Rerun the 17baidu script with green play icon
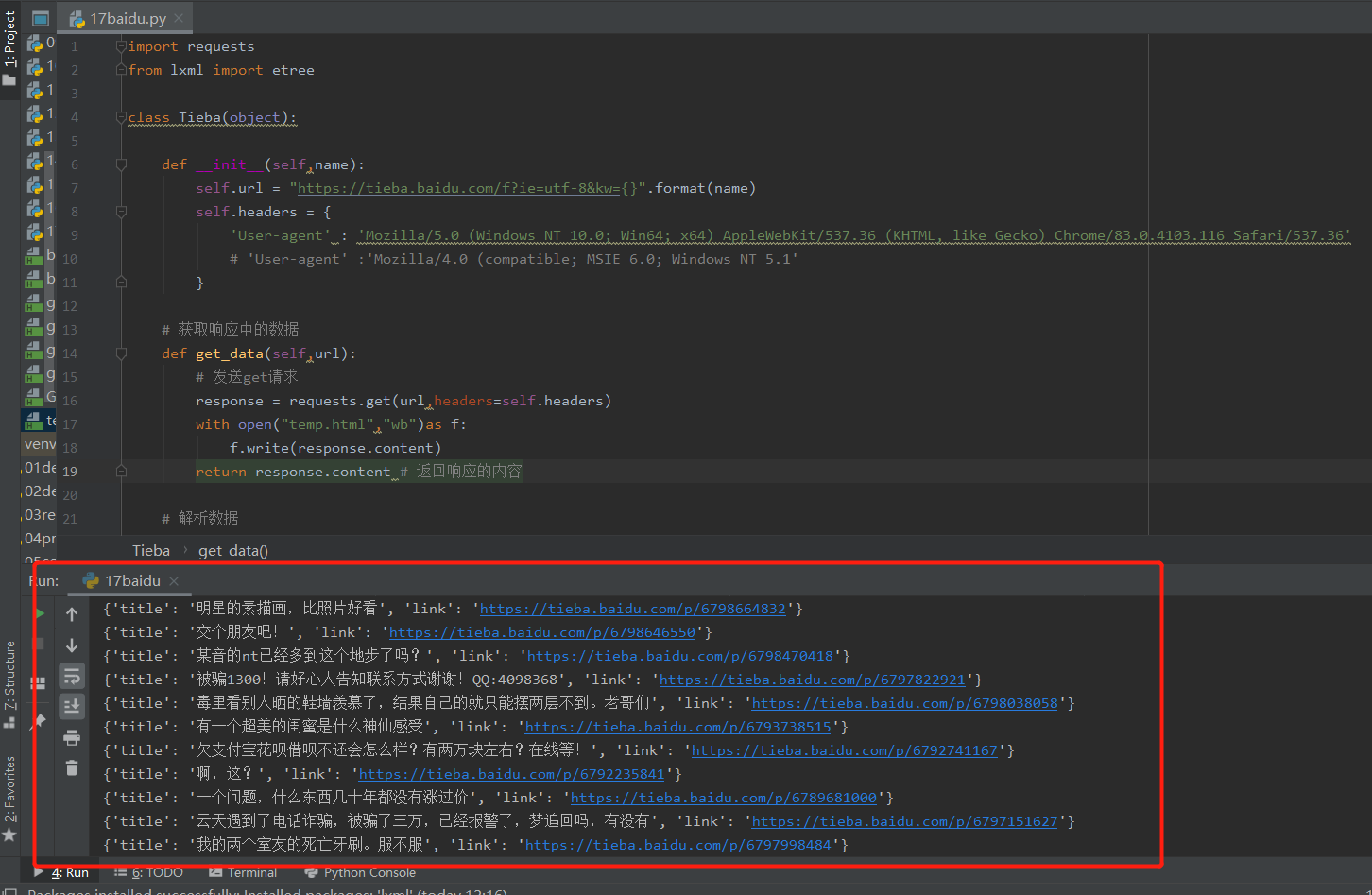The height and width of the screenshot is (895, 1372). pos(40,613)
